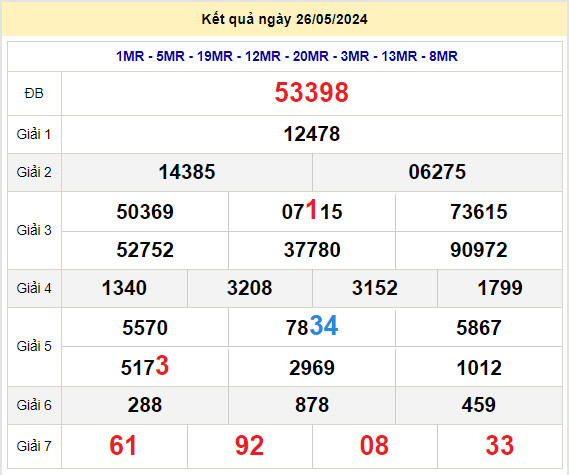
Task: Select the Giải 3 number 90972
Action: point(479,250)
